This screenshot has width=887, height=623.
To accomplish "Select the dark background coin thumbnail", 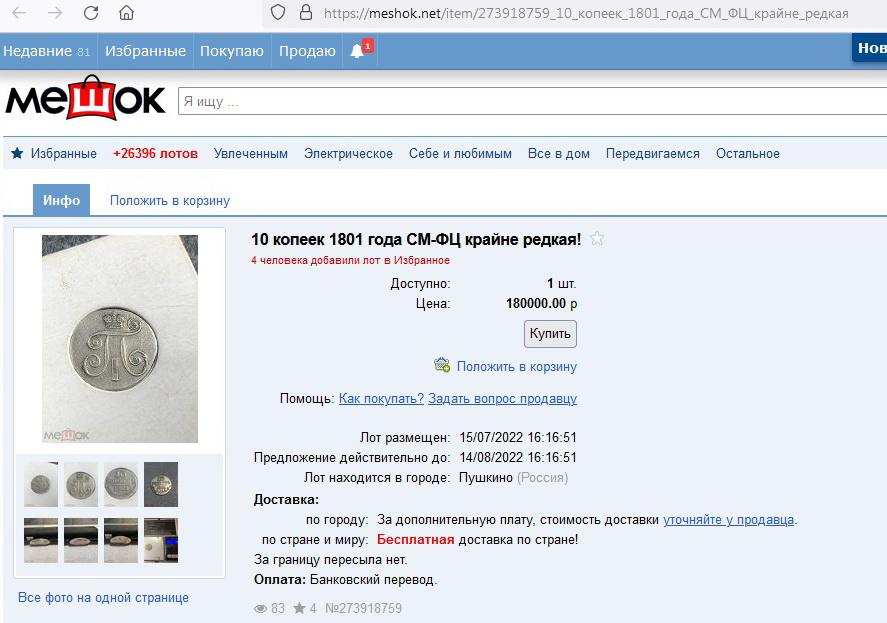I will (x=161, y=484).
